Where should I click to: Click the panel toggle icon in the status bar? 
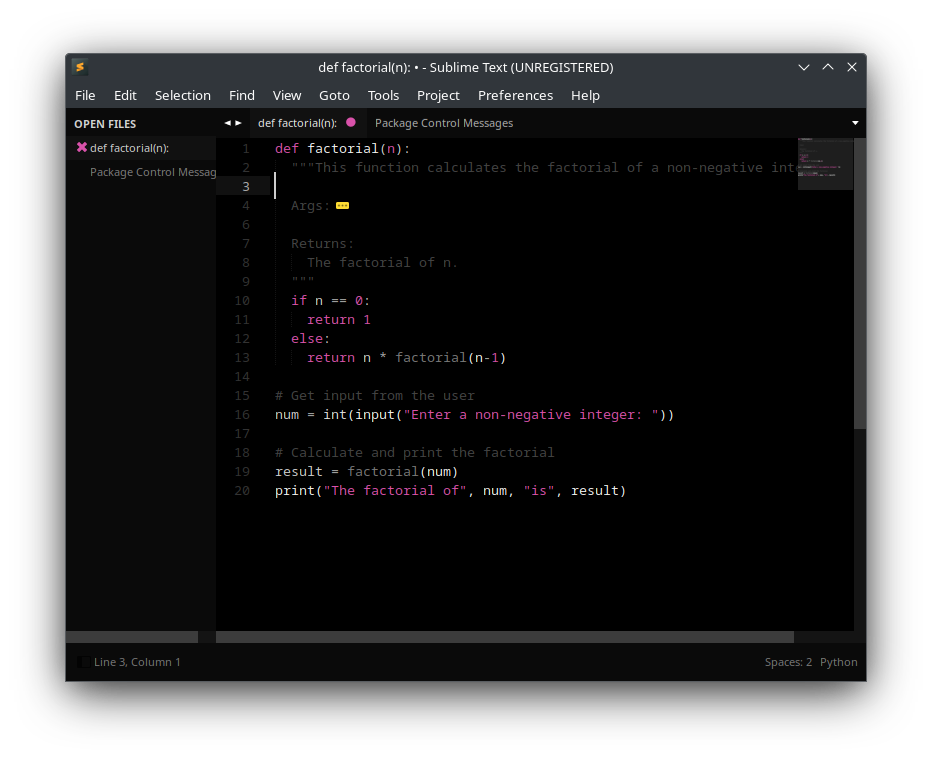pyautogui.click(x=82, y=661)
